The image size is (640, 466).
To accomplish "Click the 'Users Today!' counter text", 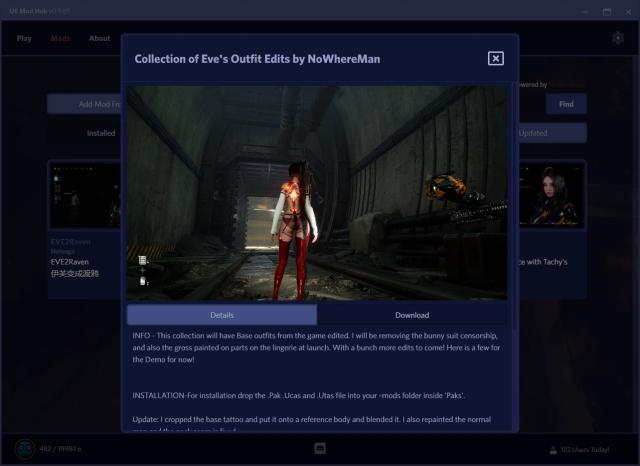I will (585, 450).
